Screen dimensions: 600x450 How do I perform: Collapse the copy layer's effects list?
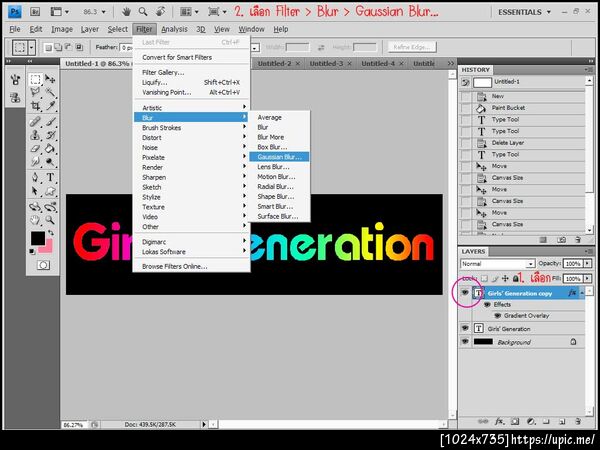(582, 293)
